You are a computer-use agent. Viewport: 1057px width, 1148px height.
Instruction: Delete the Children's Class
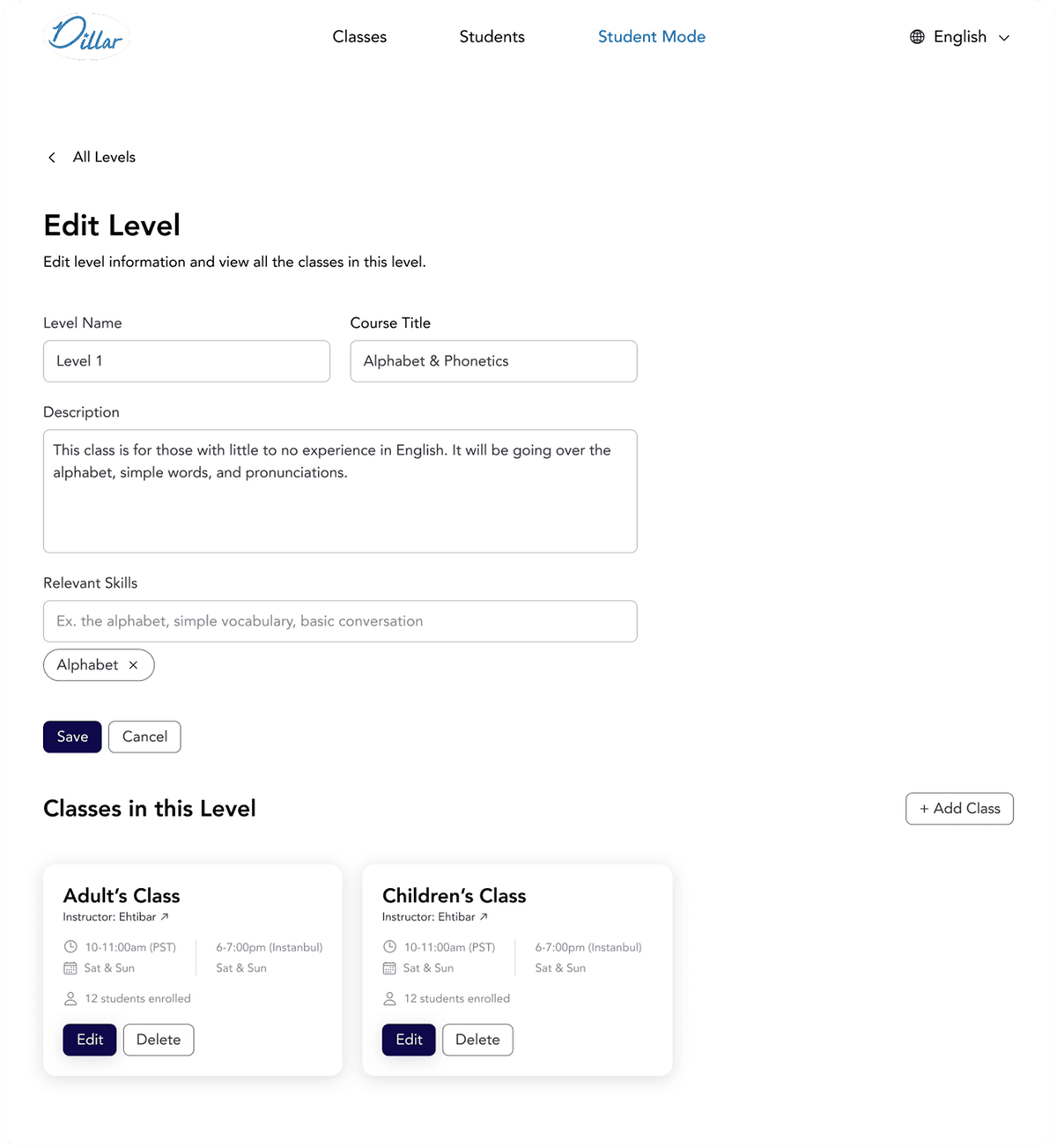(x=477, y=1040)
